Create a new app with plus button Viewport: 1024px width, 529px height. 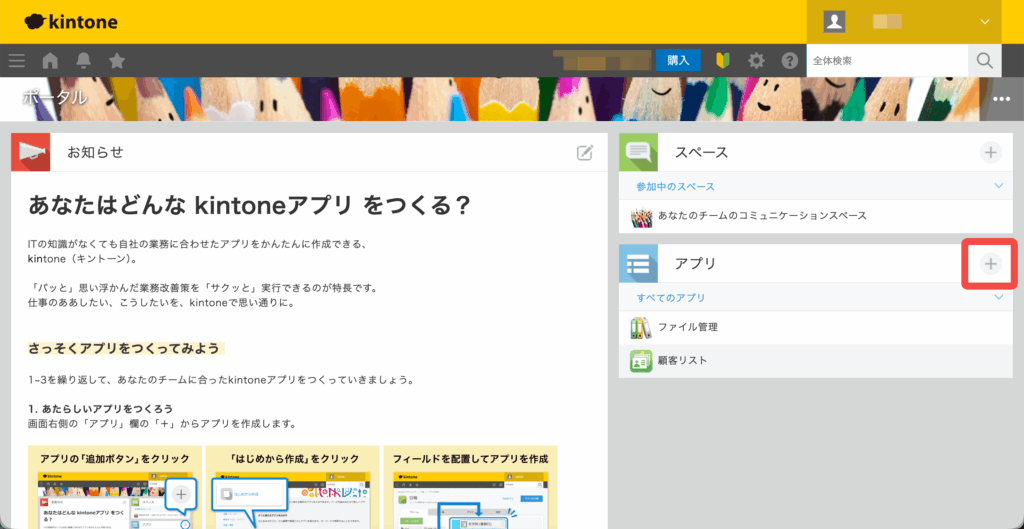coord(990,264)
